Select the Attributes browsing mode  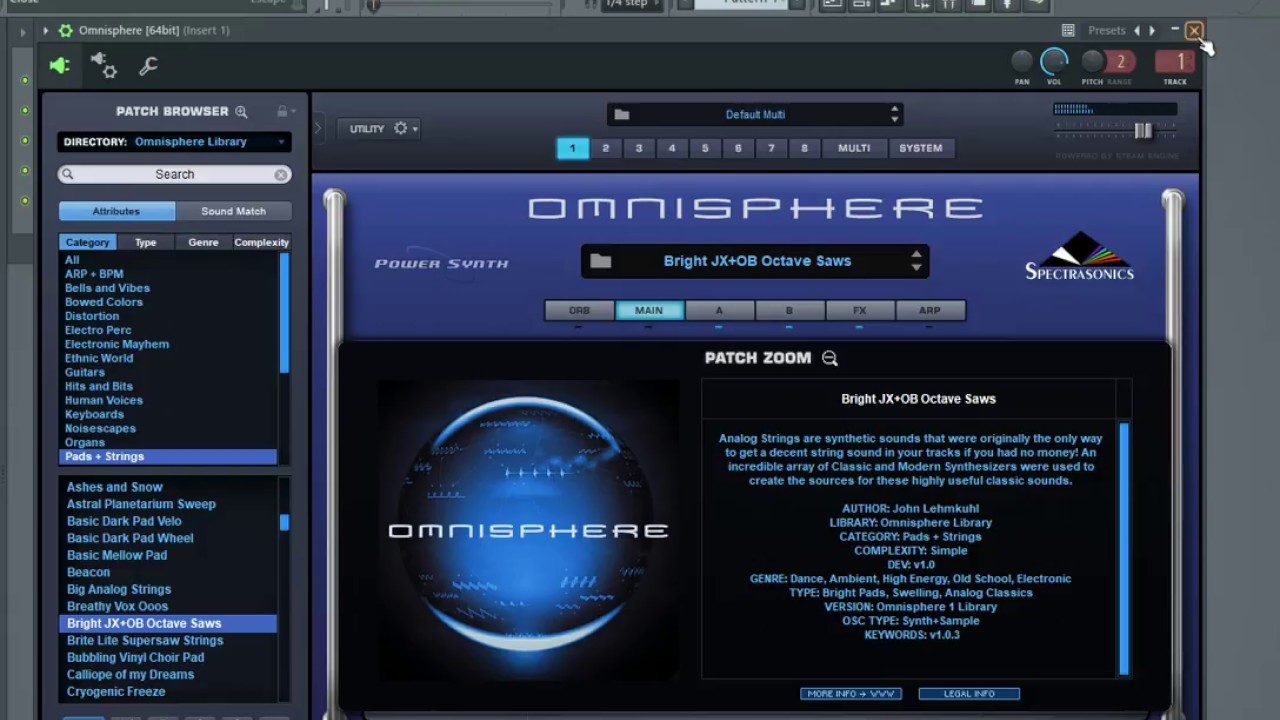point(116,211)
